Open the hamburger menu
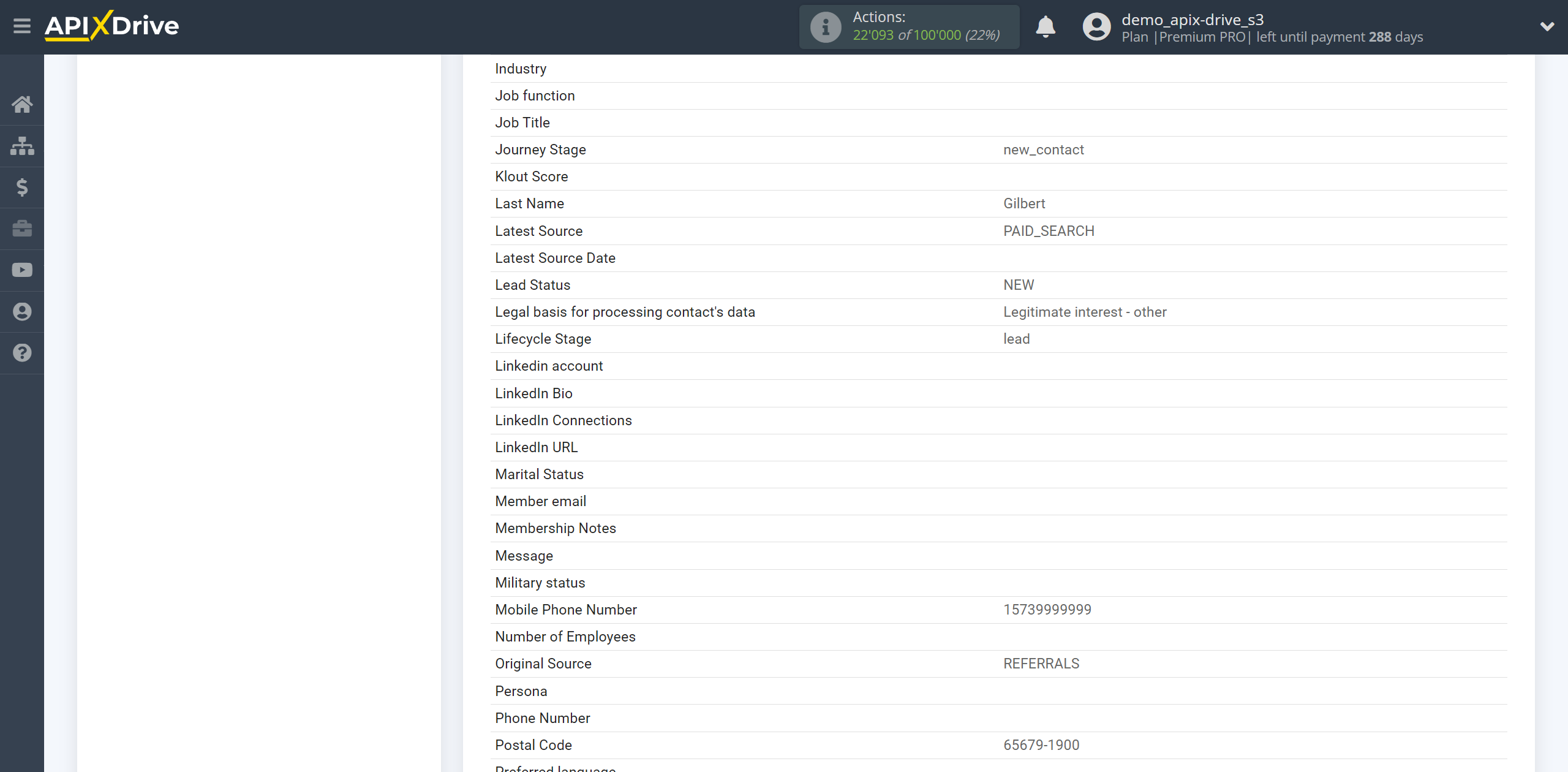This screenshot has height=772, width=1568. [x=22, y=26]
